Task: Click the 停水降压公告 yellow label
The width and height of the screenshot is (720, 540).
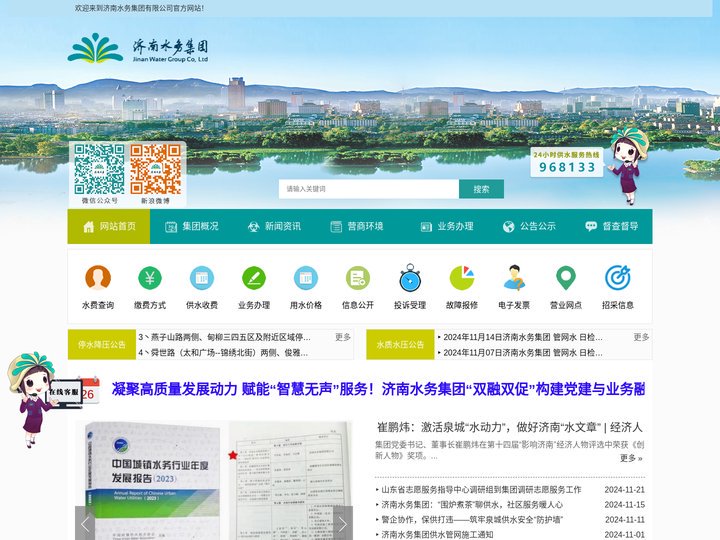Action: click(101, 344)
